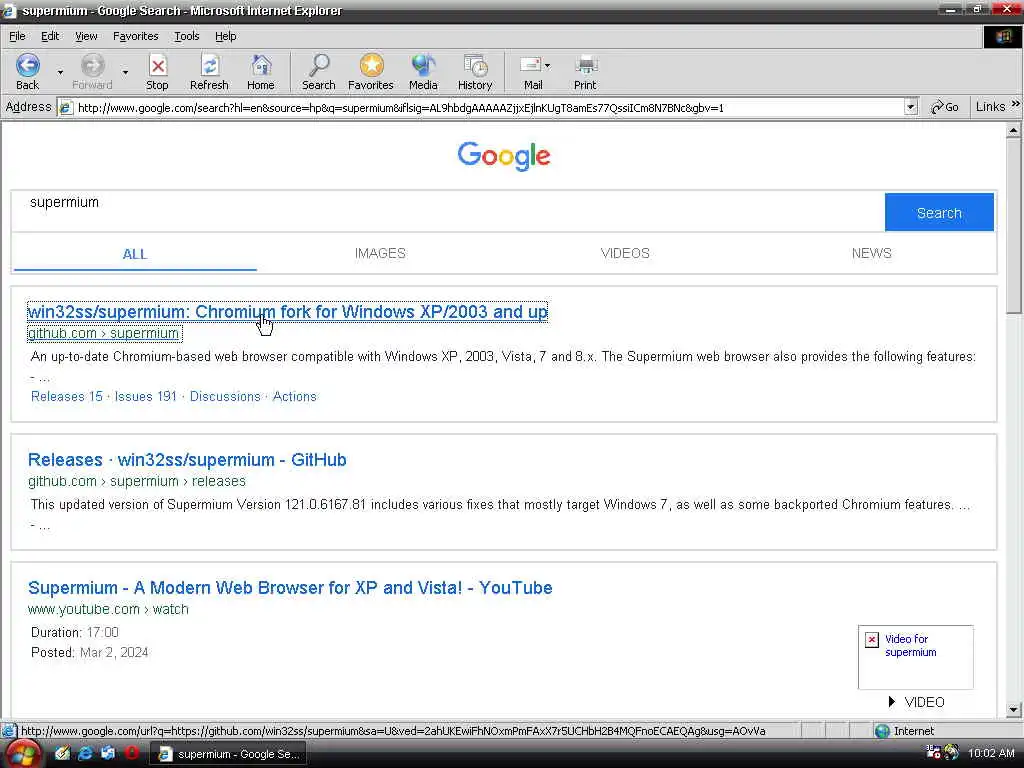Screen dimensions: 1024x768
Task: Stop page loading with the Stop icon
Action: 157,66
